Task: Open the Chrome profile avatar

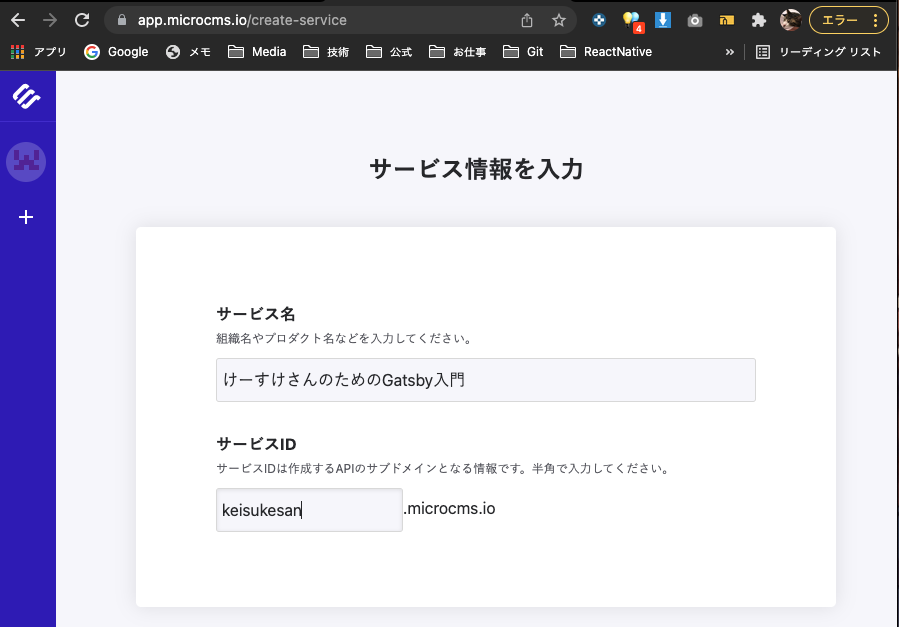Action: (x=791, y=20)
